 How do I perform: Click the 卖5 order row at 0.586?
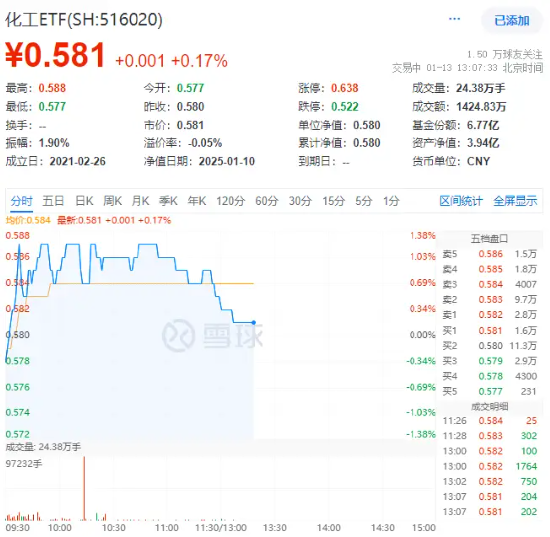tap(489, 254)
